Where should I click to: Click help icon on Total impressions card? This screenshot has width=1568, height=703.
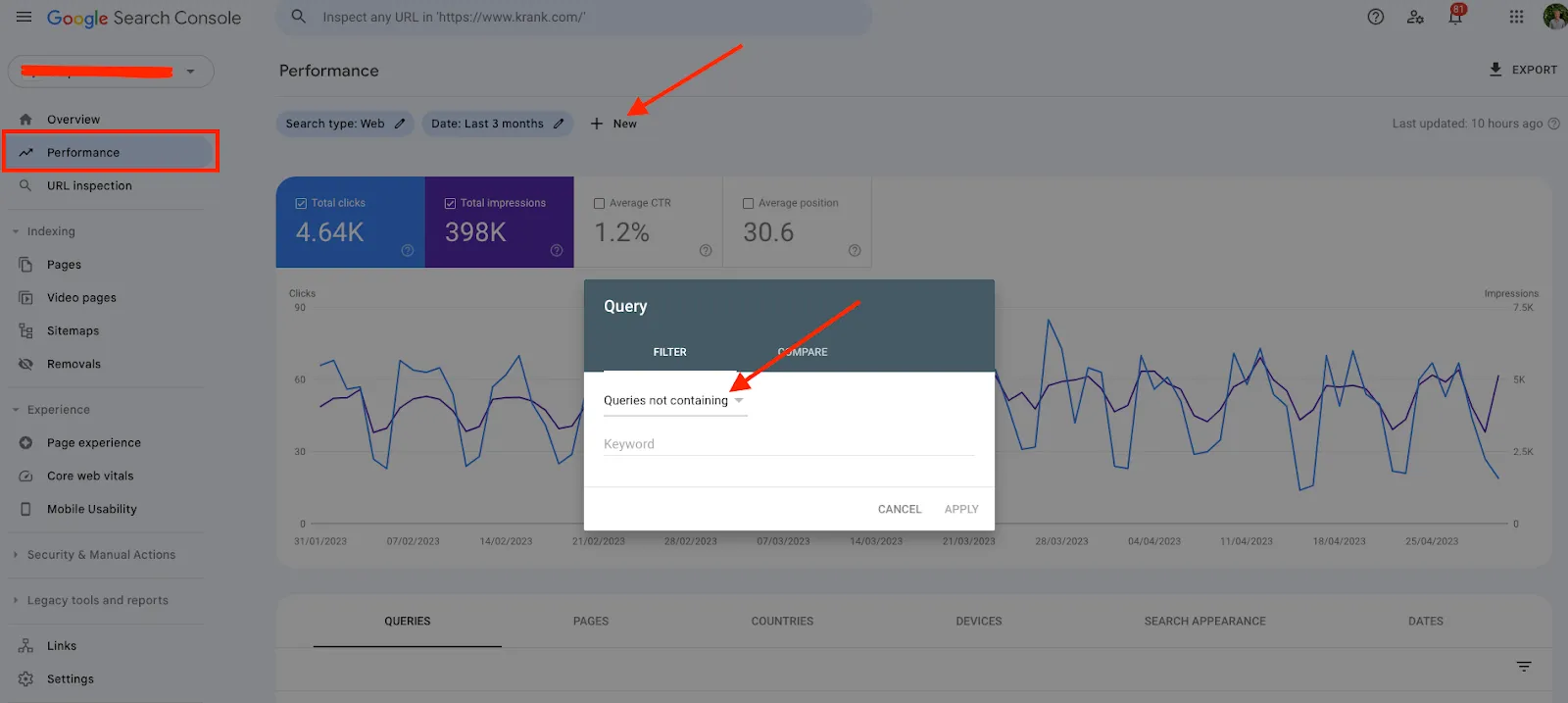click(557, 251)
